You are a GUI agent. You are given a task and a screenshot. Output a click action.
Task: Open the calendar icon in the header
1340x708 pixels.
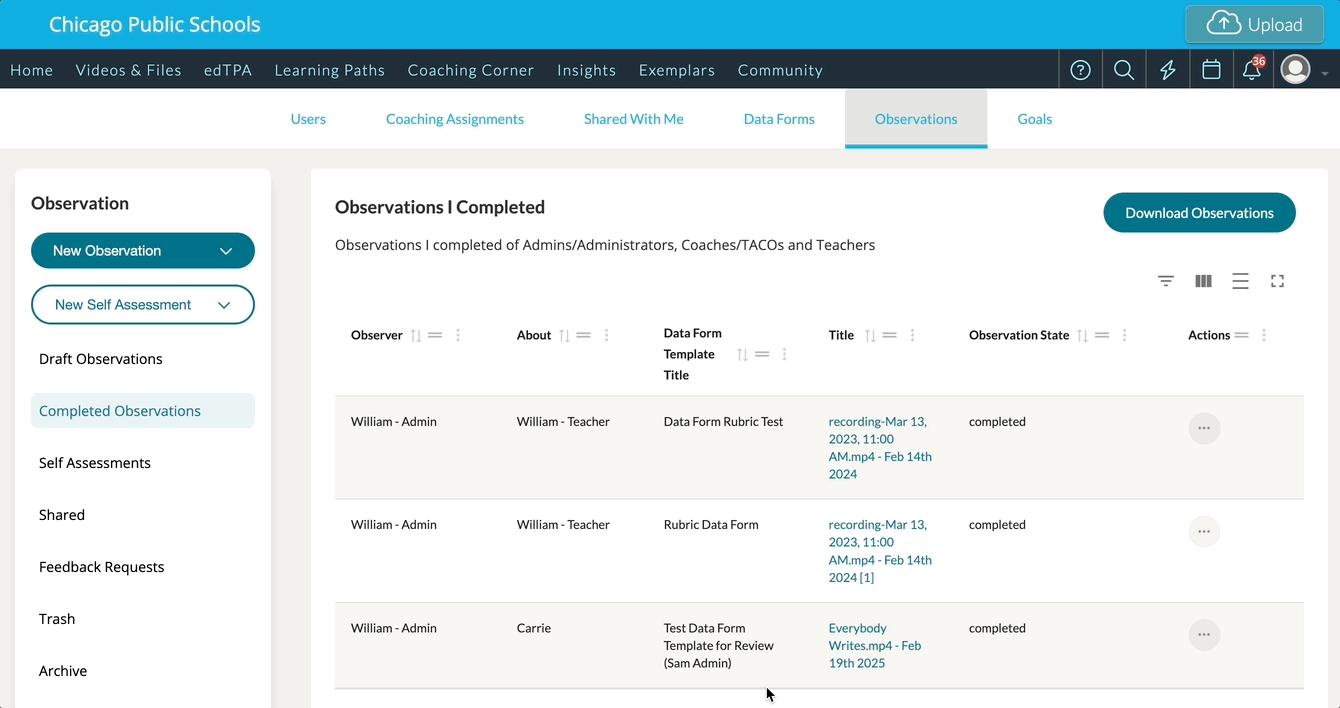click(1211, 70)
